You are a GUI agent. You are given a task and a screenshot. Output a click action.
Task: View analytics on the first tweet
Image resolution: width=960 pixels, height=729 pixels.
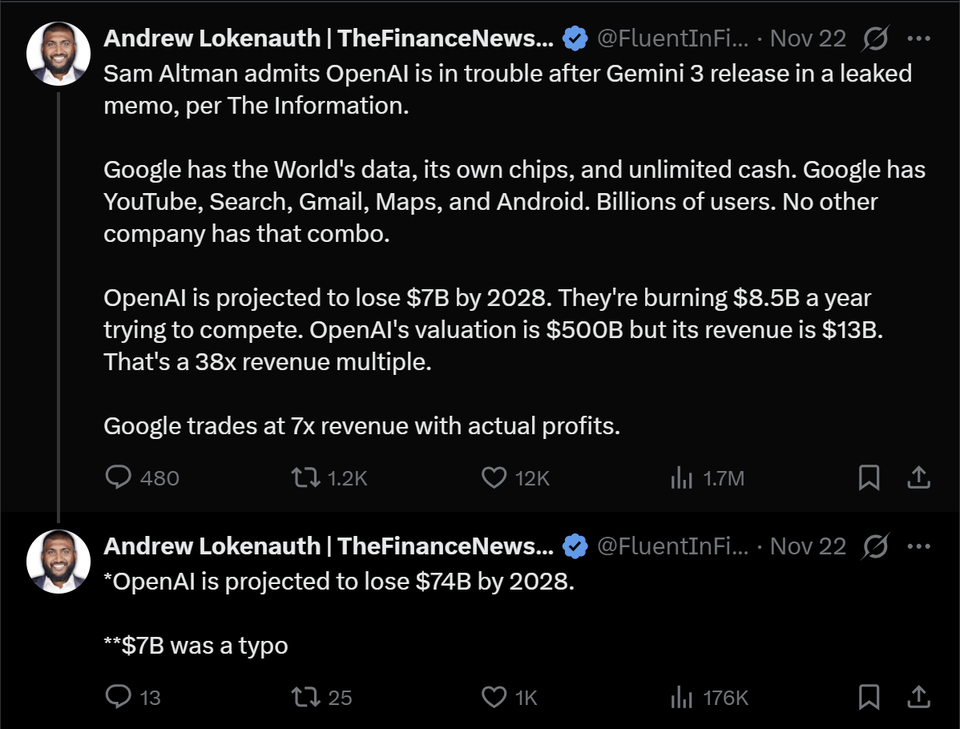click(x=681, y=478)
